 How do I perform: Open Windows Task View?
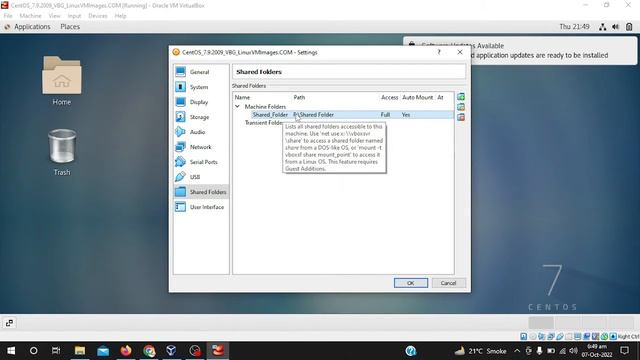[56, 351]
